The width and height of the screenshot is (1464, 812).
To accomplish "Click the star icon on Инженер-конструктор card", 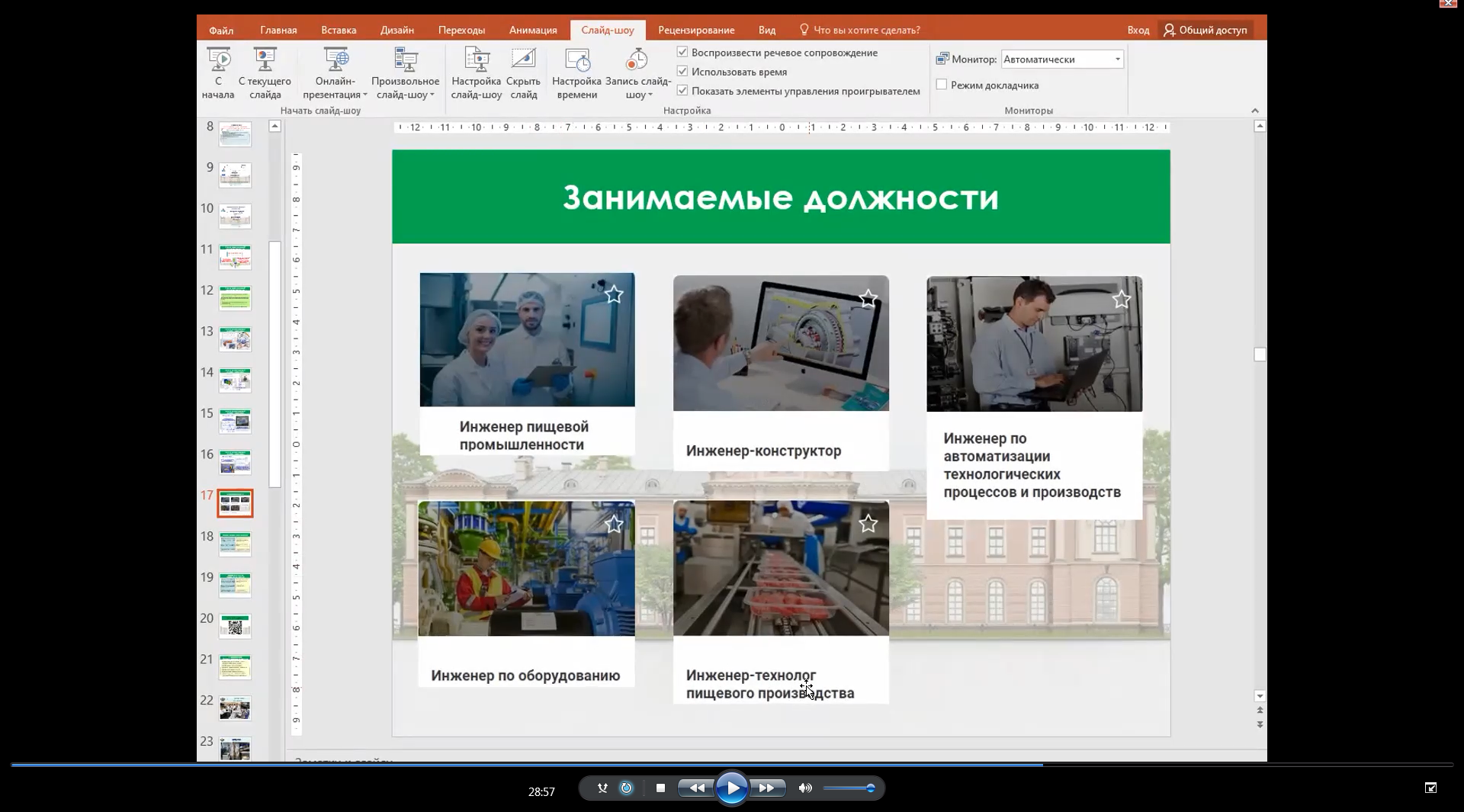I will (x=868, y=298).
